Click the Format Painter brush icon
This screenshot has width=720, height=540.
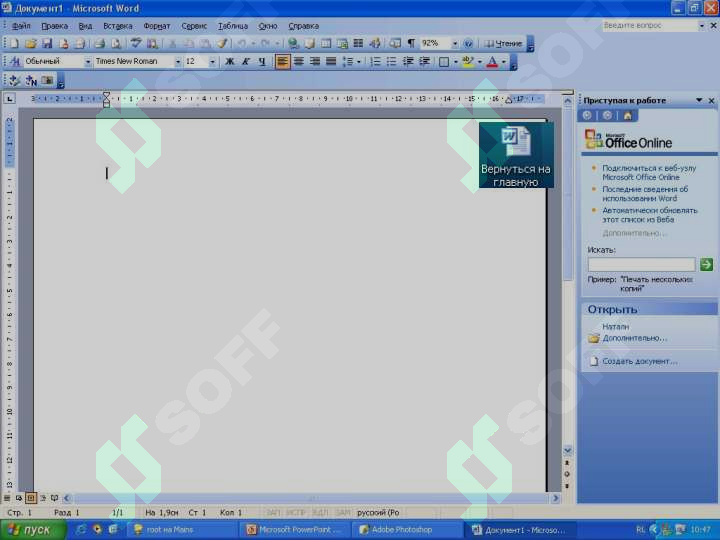(222, 44)
